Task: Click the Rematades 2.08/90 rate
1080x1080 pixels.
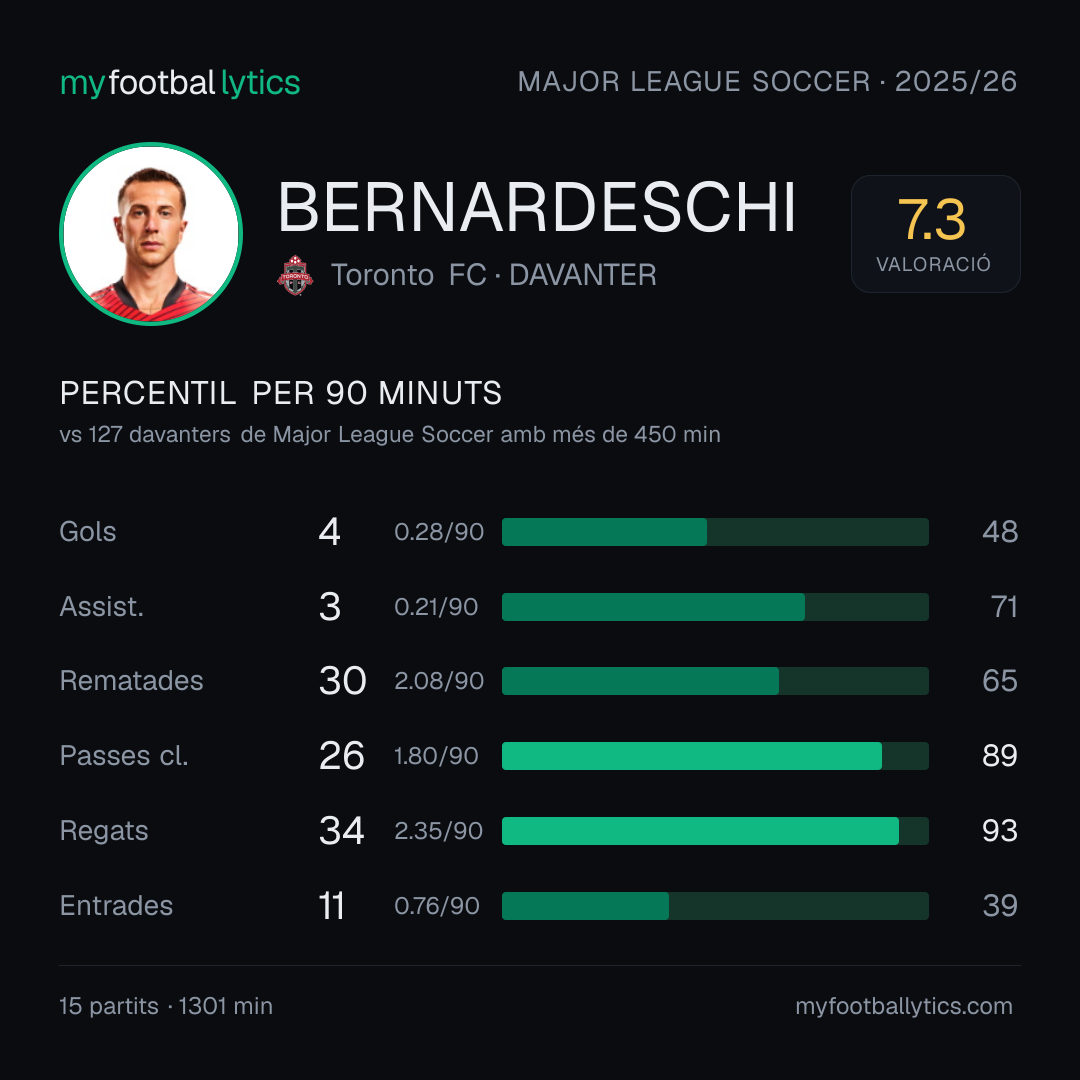Action: tap(439, 681)
